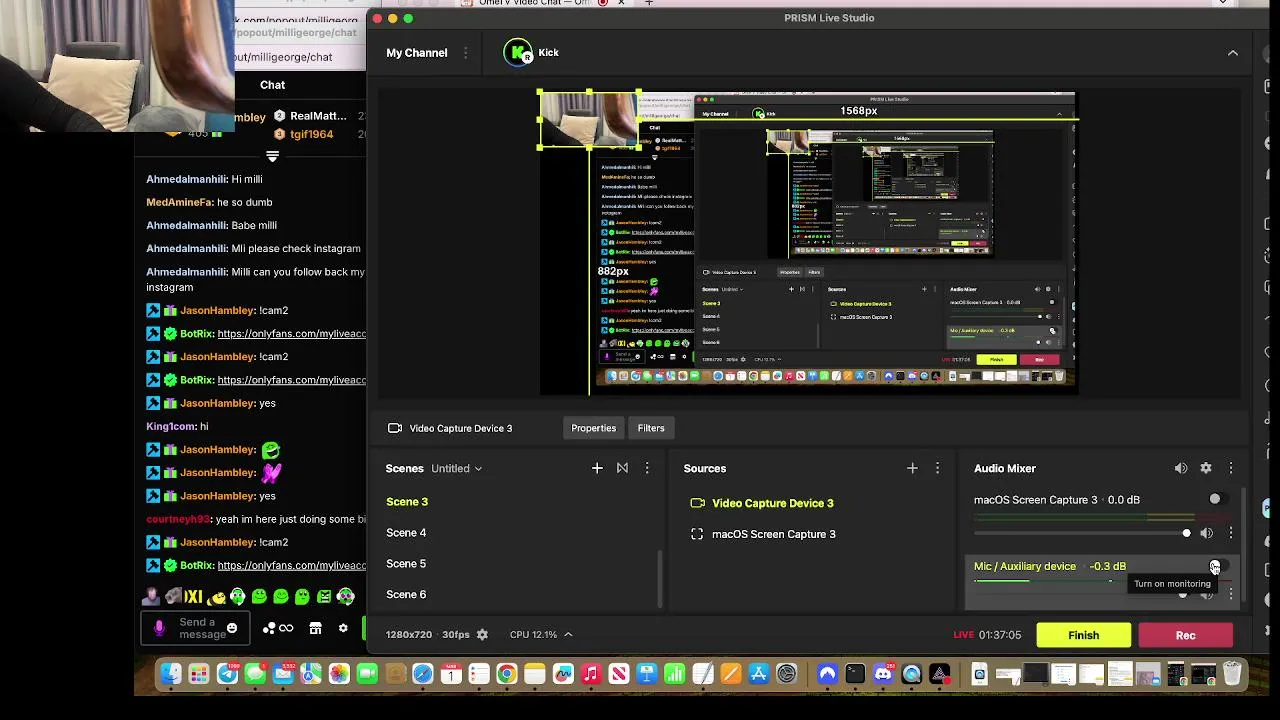
Task: Open Discord from the dock
Action: 883,675
